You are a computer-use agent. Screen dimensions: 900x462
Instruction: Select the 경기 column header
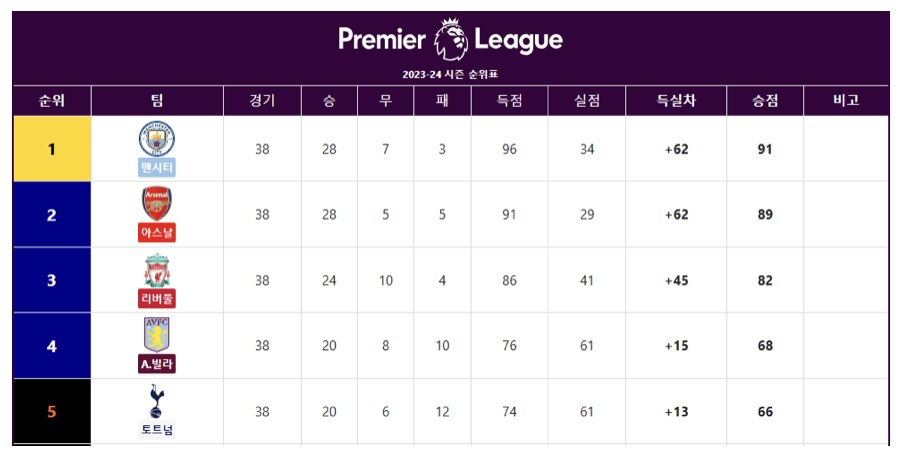[x=262, y=101]
